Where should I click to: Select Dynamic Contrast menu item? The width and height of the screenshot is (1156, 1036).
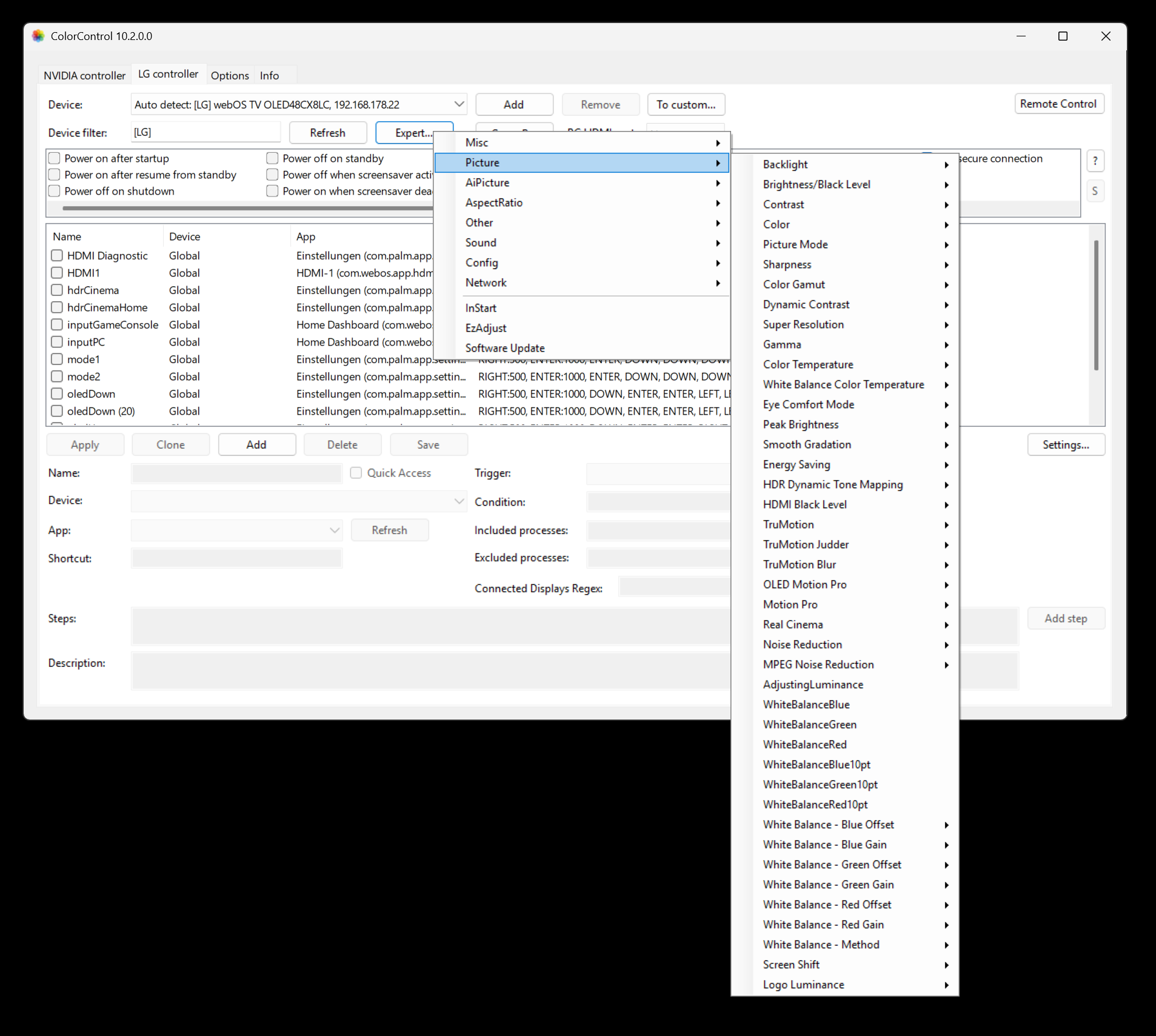coord(845,304)
